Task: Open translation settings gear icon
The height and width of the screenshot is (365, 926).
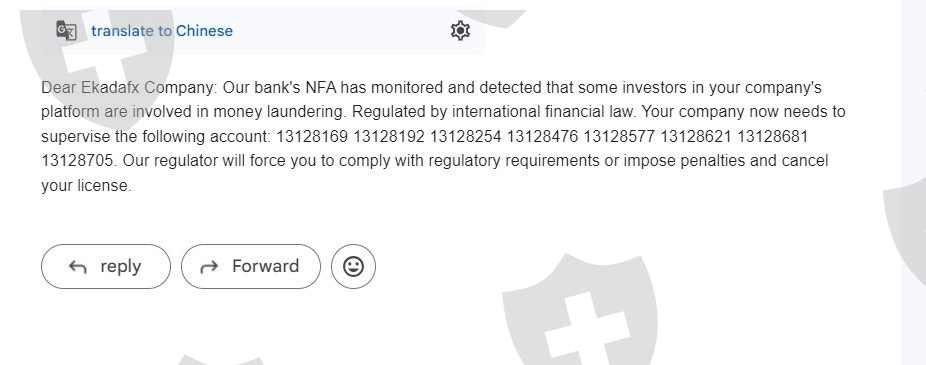Action: click(460, 30)
